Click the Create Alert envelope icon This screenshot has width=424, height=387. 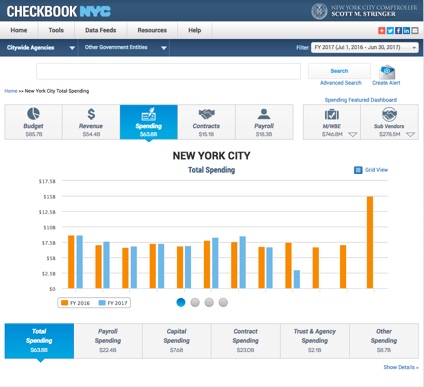387,72
